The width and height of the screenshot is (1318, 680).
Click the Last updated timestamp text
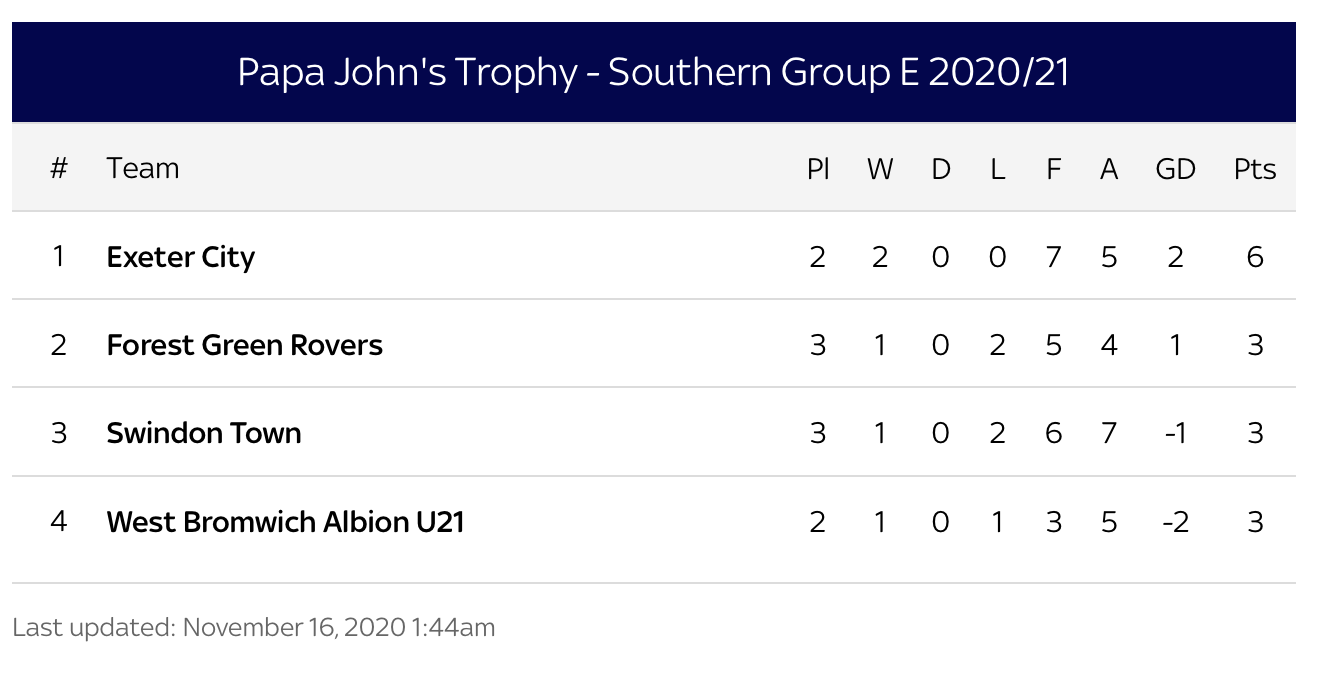[254, 627]
